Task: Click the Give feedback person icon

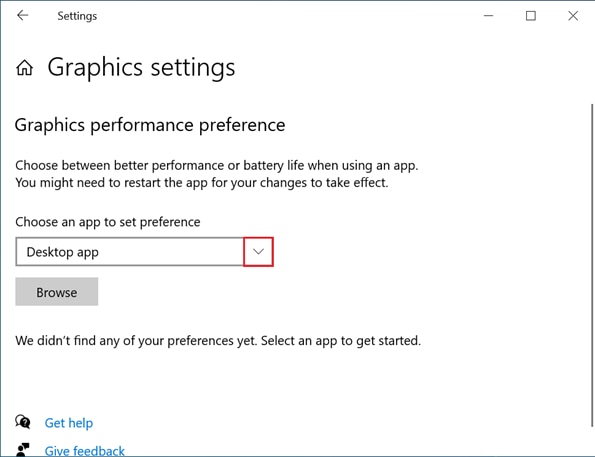Action: (23, 449)
